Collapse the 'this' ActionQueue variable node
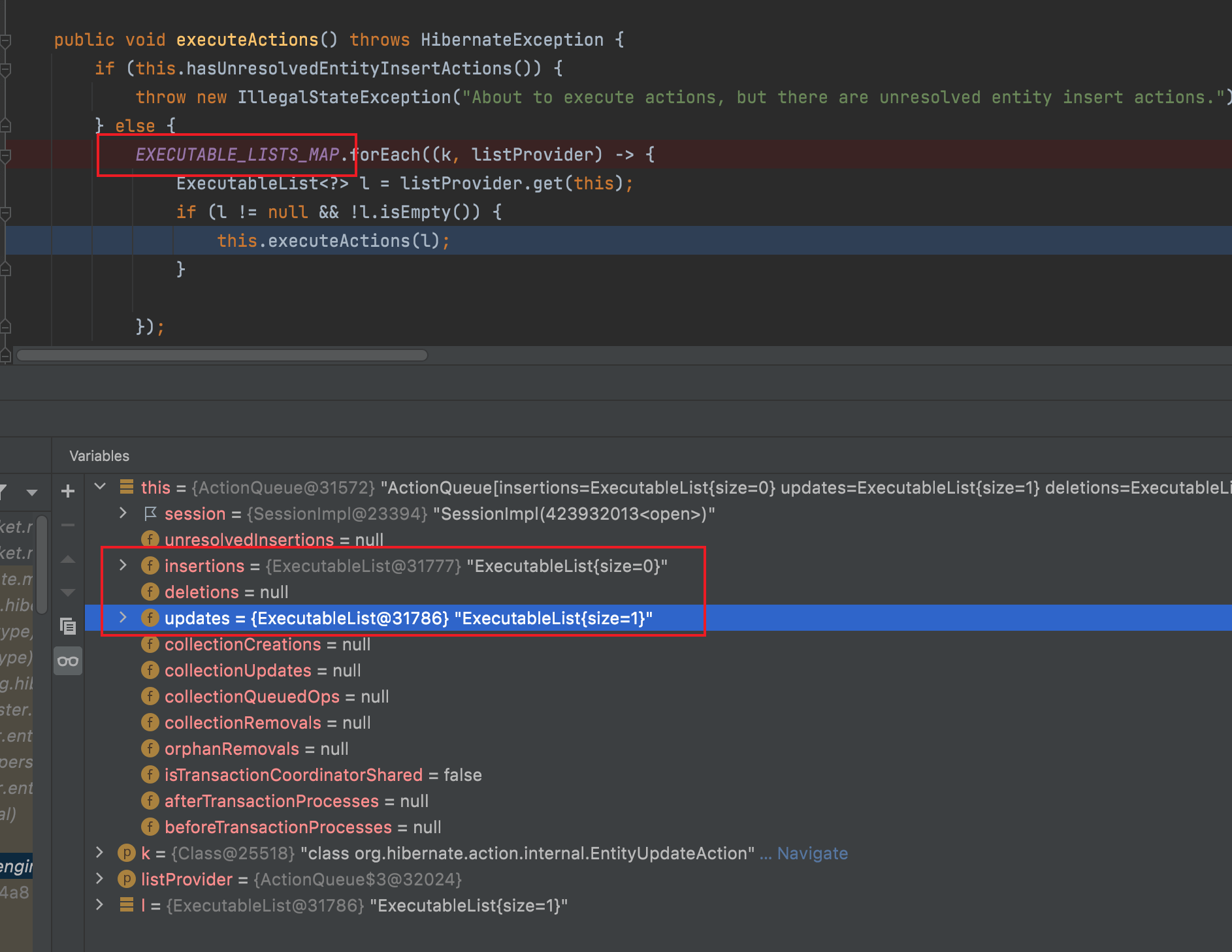Viewport: 1232px width, 952px height. click(100, 487)
